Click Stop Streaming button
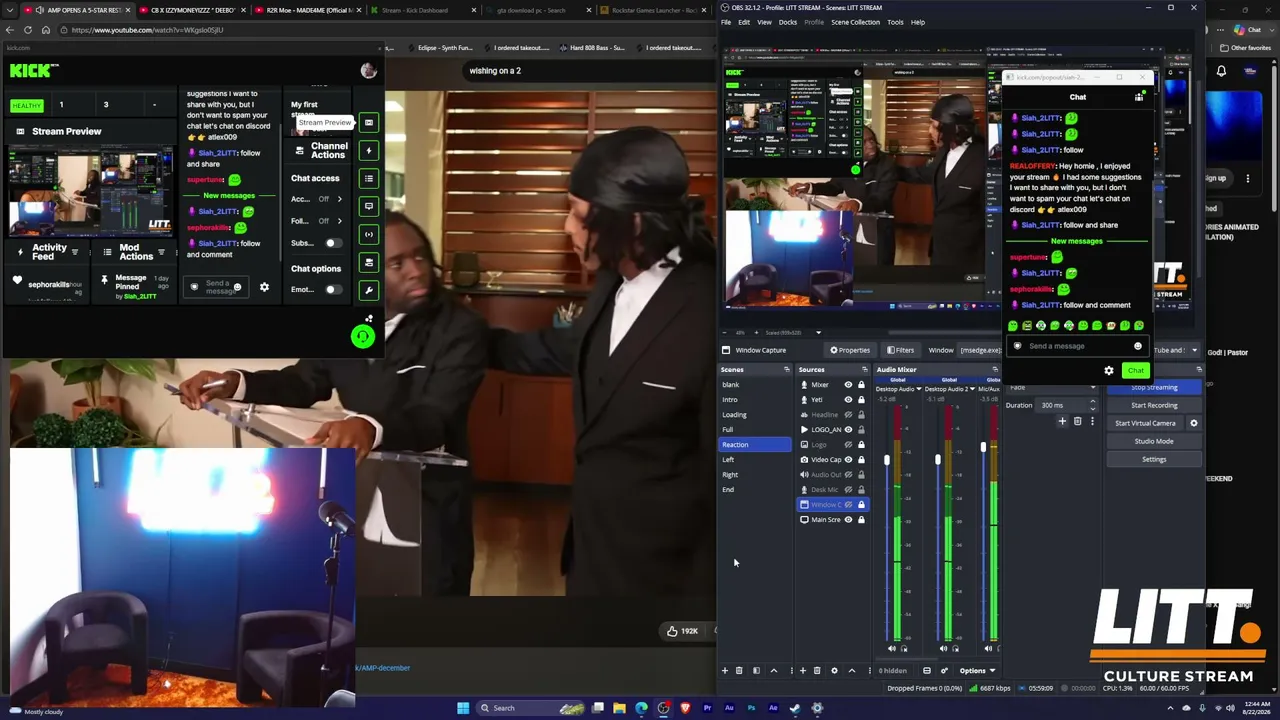 pos(1154,387)
